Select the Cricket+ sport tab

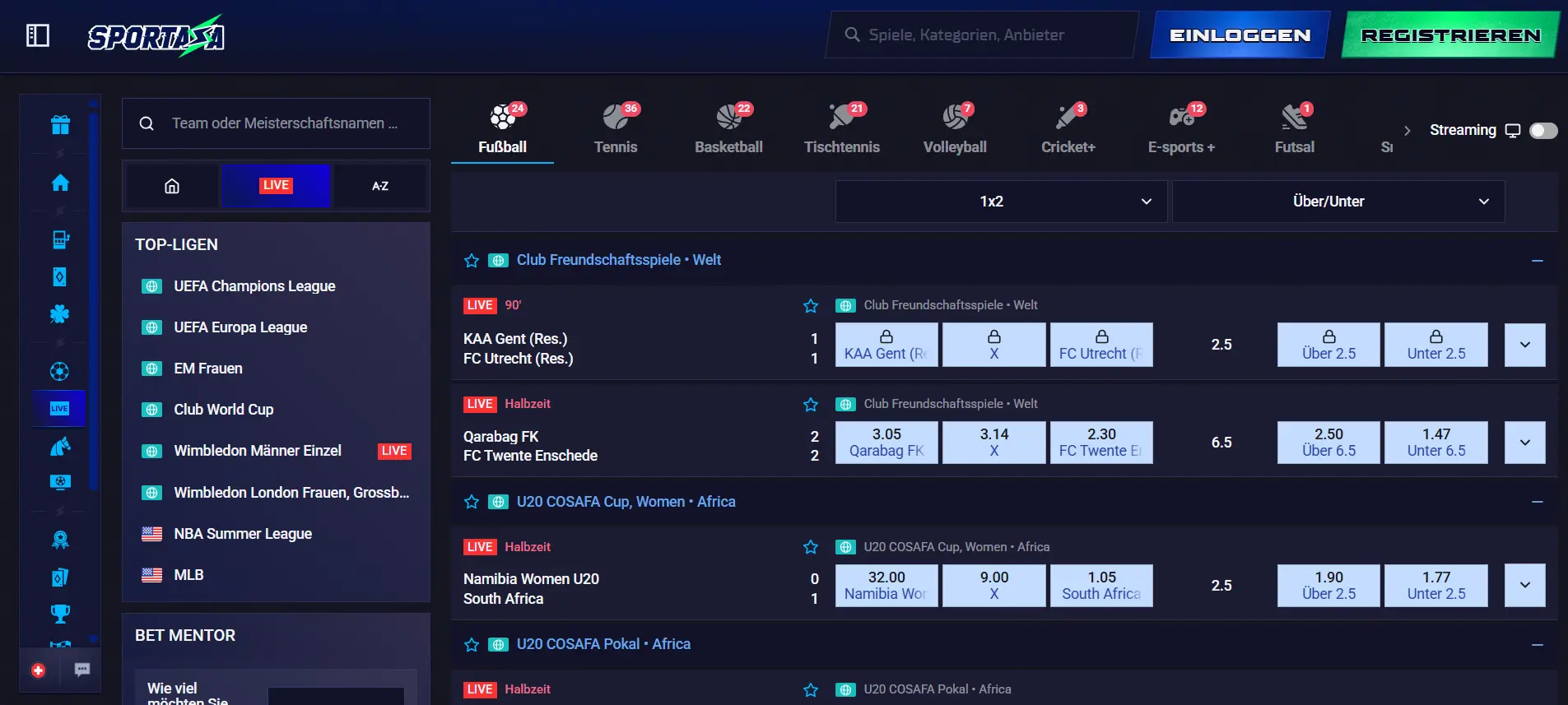point(1068,129)
